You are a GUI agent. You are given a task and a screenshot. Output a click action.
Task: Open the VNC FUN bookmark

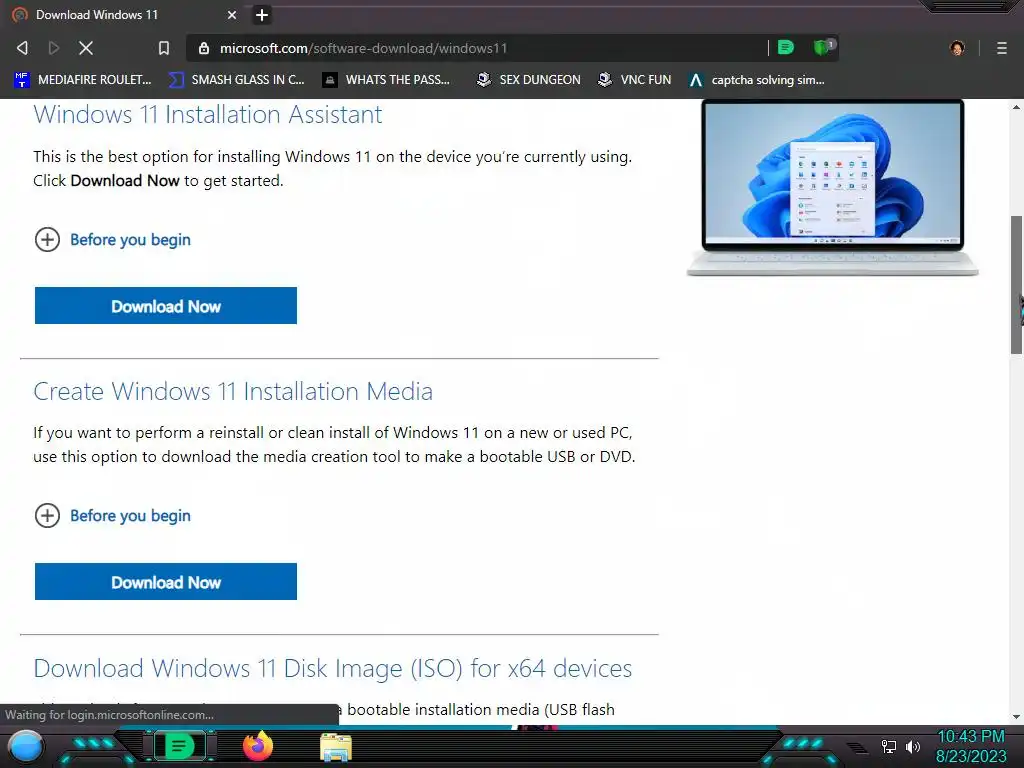coord(635,80)
